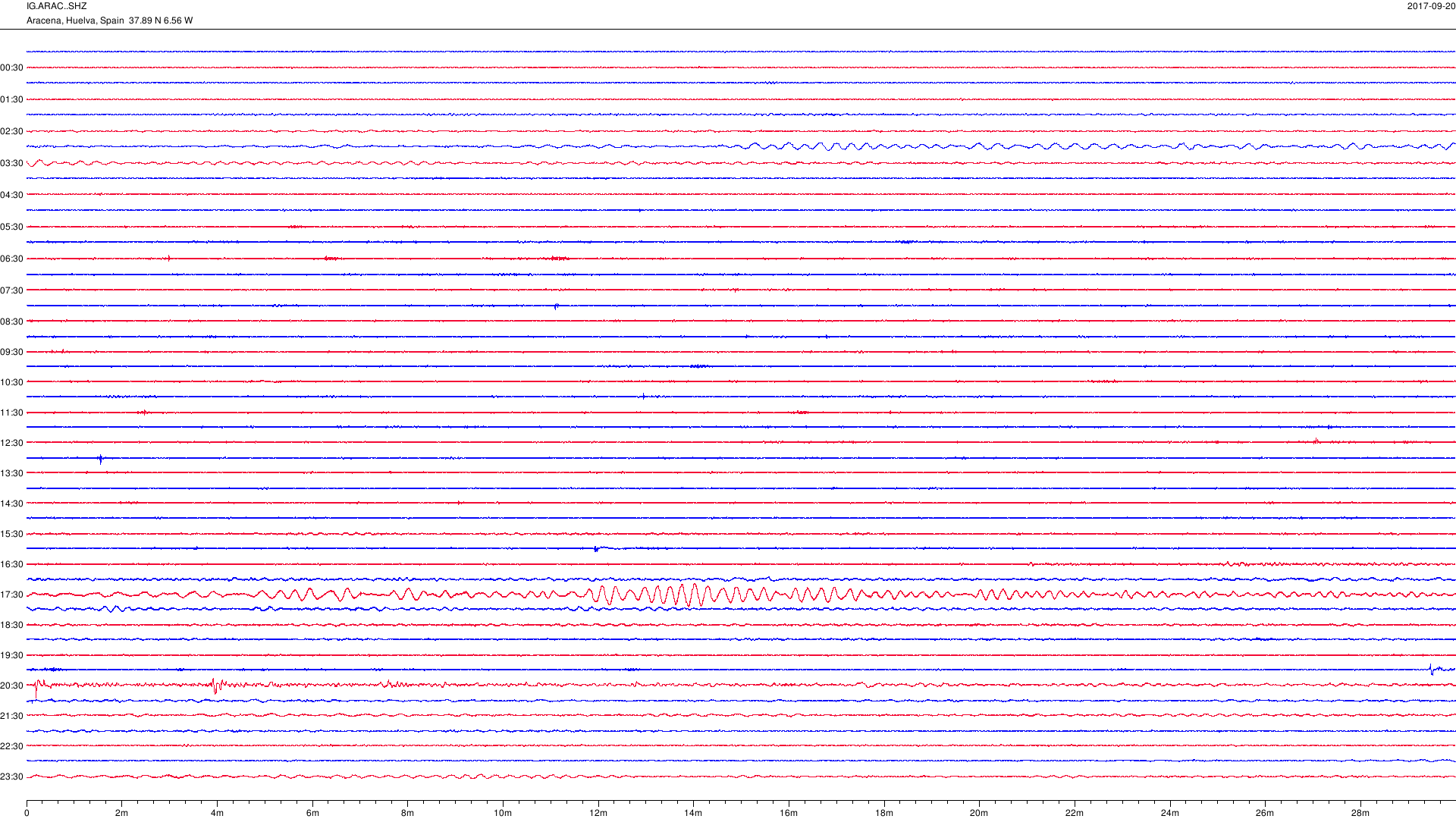Select the 05:30 time label
1456x819 pixels.
pyautogui.click(x=11, y=227)
